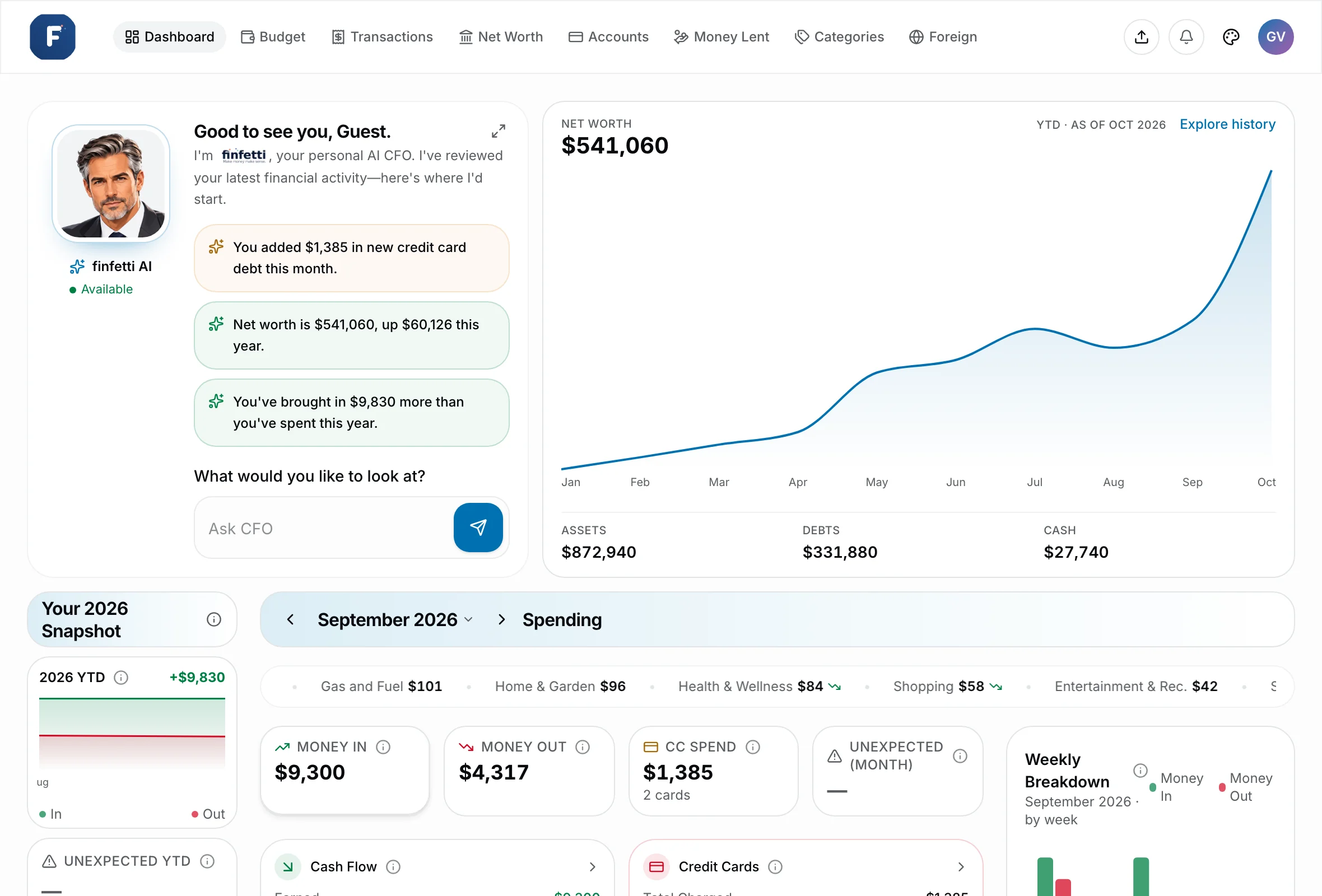
Task: Switch to the Budget tab
Action: tap(273, 37)
